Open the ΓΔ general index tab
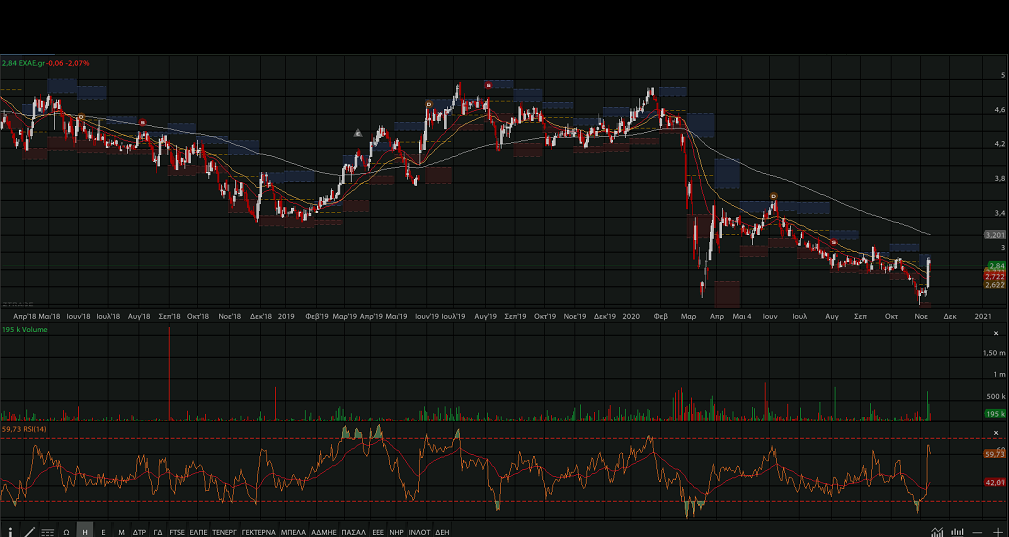1009x537 pixels. (x=158, y=532)
